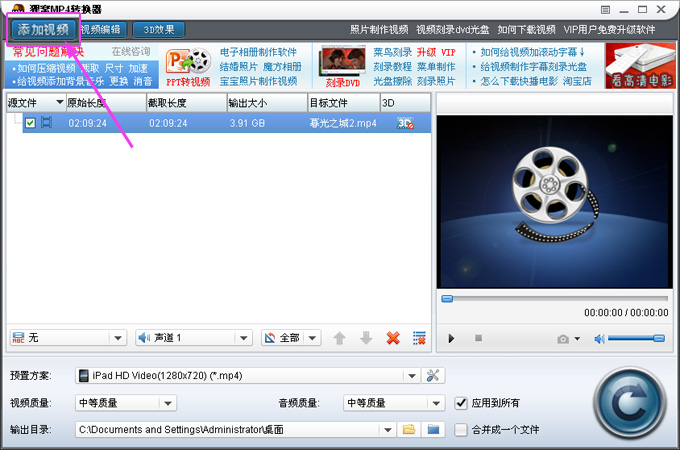
Task: Select the 暮光之城2.mp4 target file cell
Action: tap(343, 123)
